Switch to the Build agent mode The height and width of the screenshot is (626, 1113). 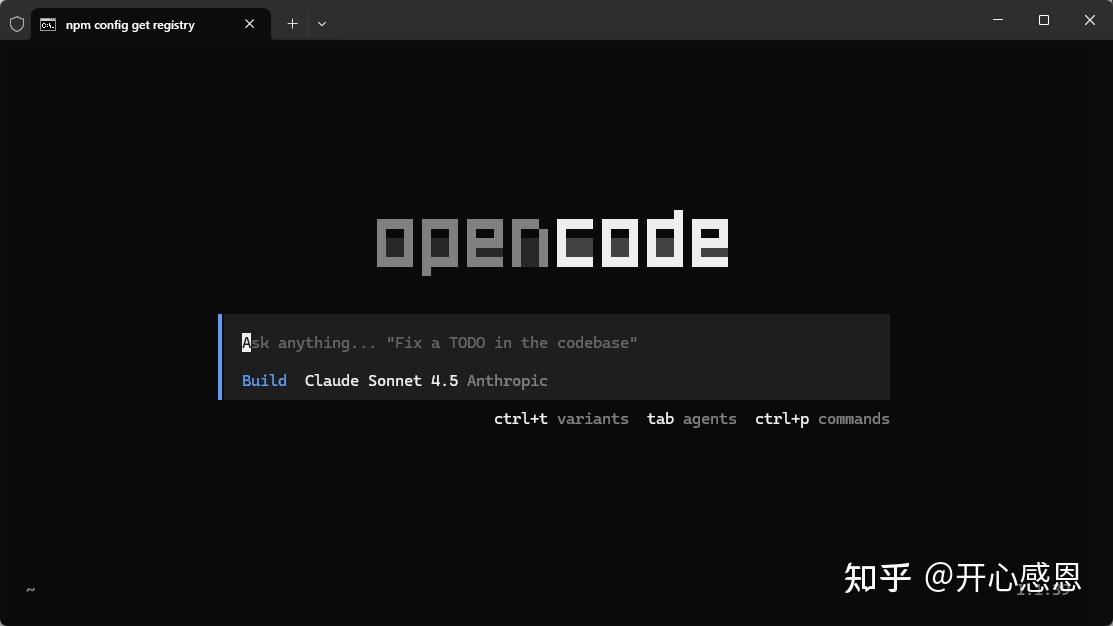(264, 380)
